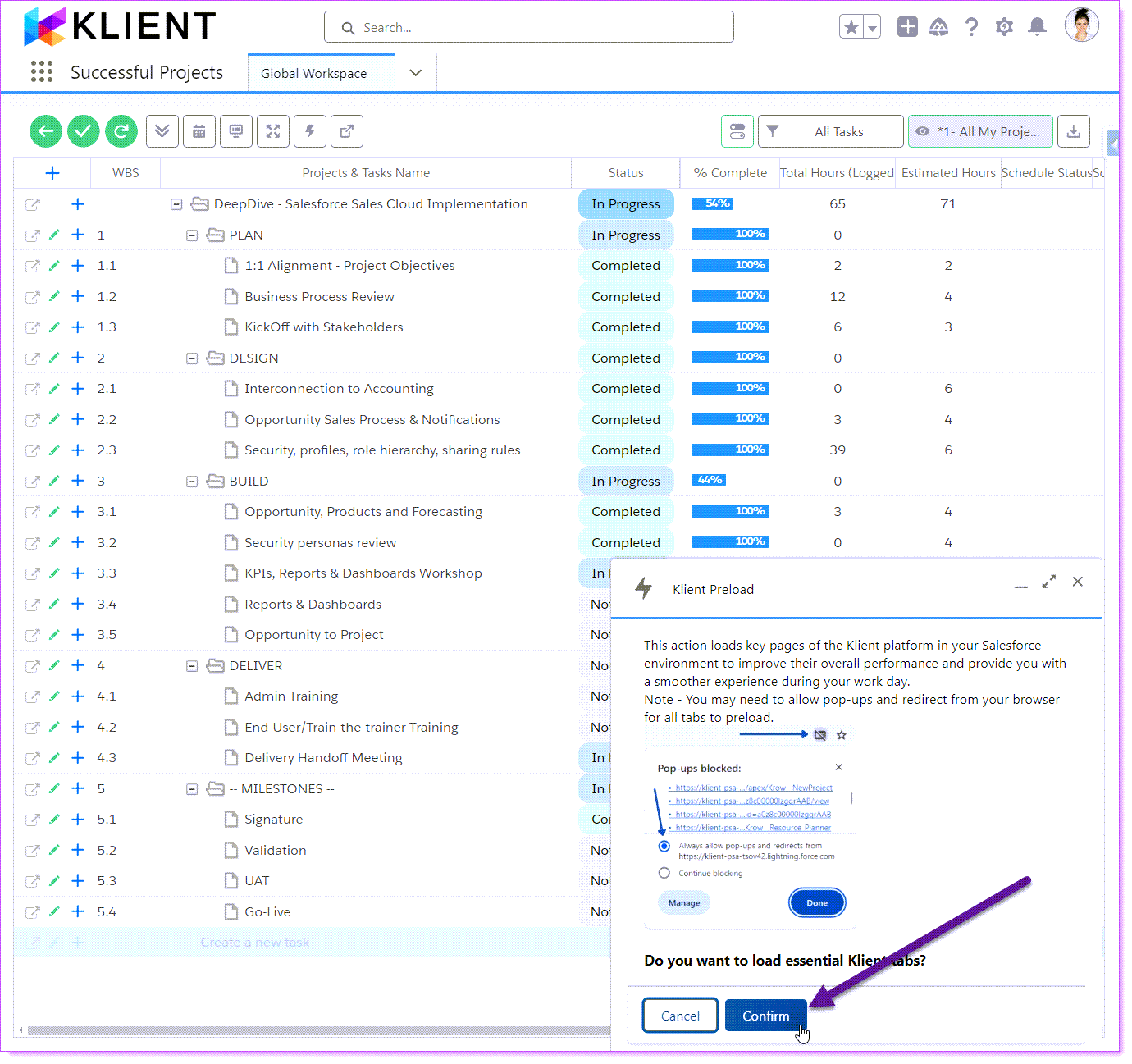Screen dimensions: 1132x1064
Task: Click the expand icon in Klient Preload dialog
Action: (1049, 582)
